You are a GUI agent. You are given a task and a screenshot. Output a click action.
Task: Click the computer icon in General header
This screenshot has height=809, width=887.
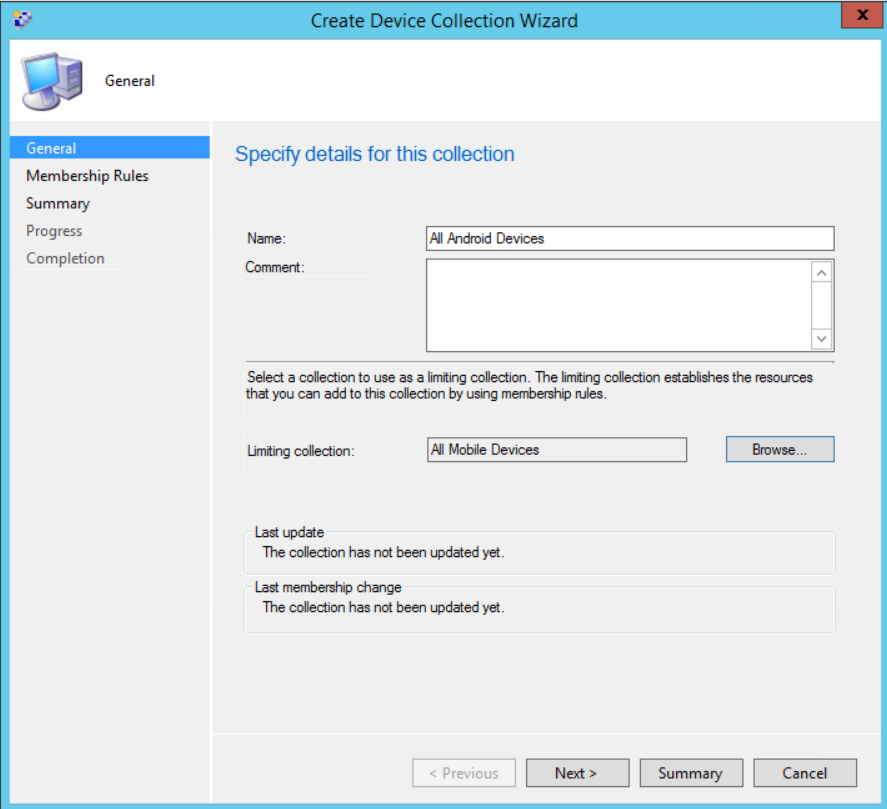(52, 81)
